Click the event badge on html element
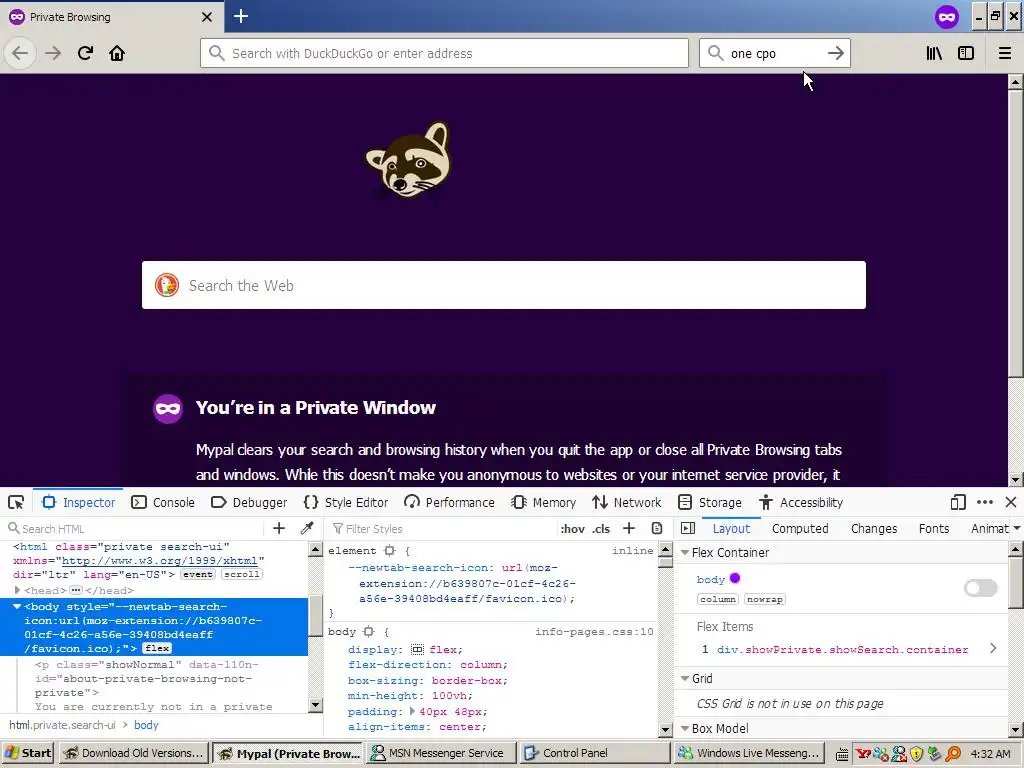This screenshot has width=1024, height=768. (x=197, y=575)
